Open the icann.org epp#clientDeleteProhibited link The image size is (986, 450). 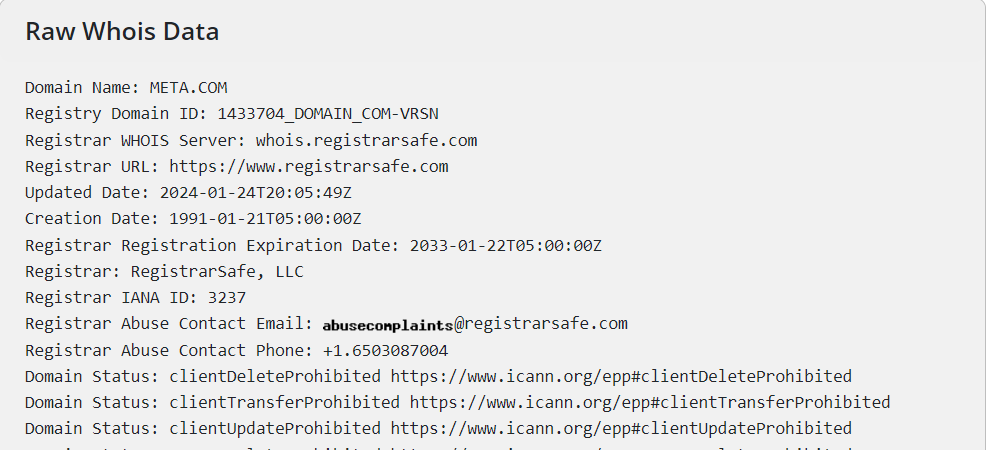(x=621, y=376)
